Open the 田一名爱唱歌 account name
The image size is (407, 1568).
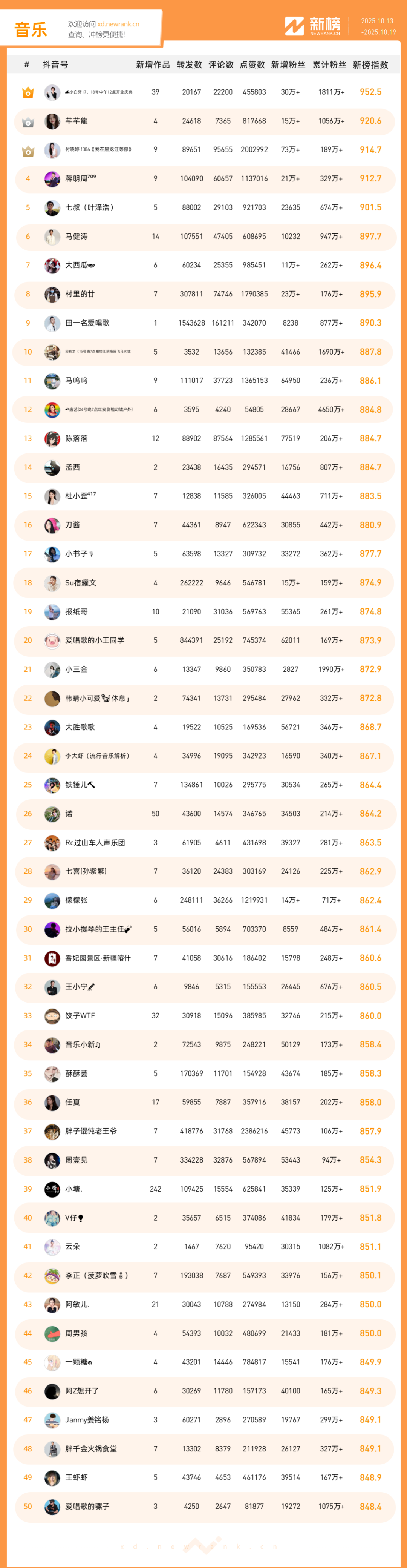[x=87, y=323]
